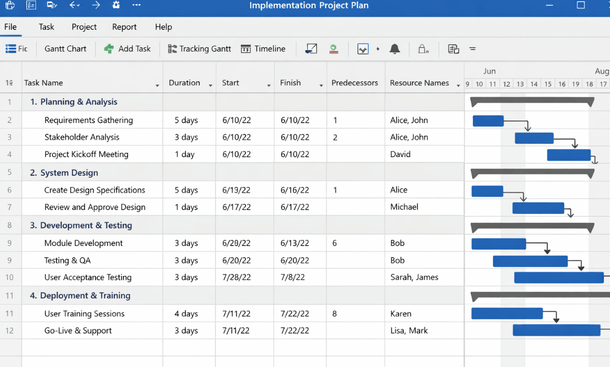Click the screen share icon in title bar

52,5
